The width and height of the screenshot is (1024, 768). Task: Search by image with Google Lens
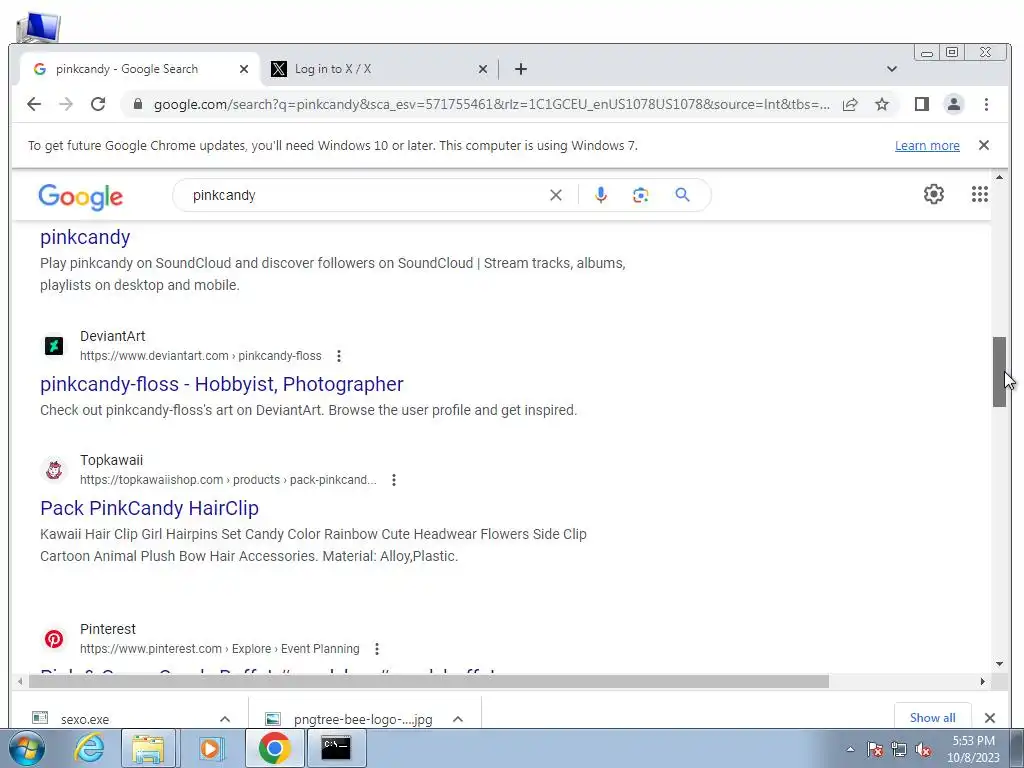[x=641, y=195]
